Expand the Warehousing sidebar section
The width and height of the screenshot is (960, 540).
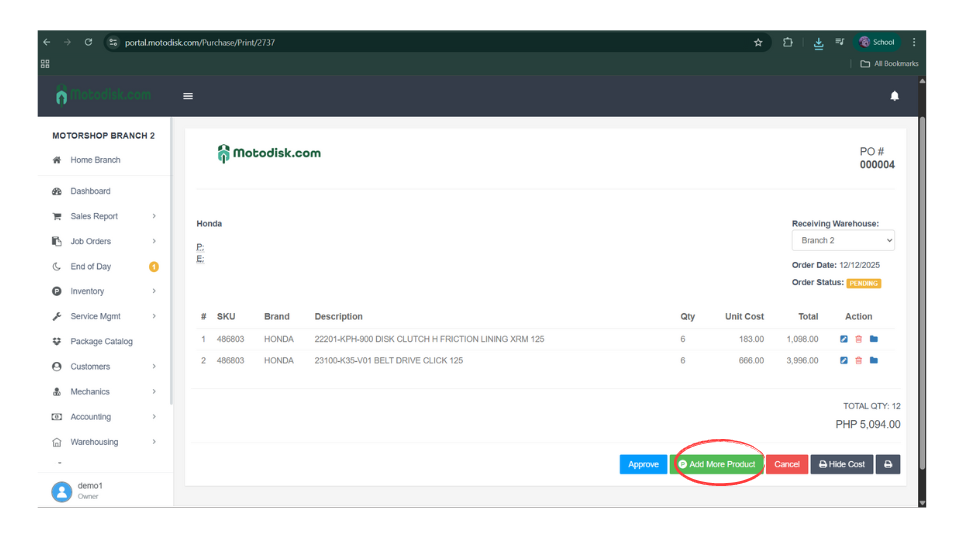tap(94, 442)
